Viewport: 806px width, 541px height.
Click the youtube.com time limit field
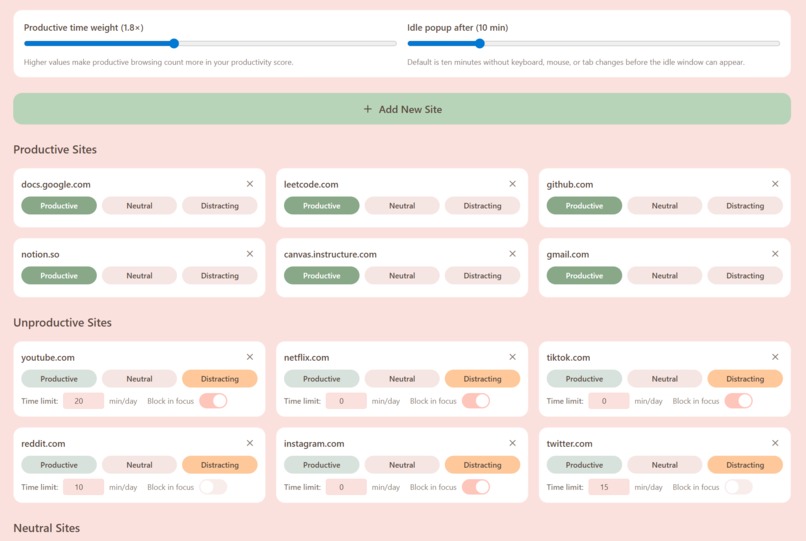click(x=83, y=401)
